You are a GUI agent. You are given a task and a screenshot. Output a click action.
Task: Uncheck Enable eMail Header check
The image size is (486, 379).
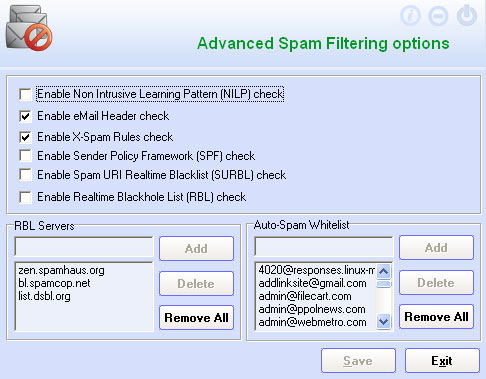(25, 116)
